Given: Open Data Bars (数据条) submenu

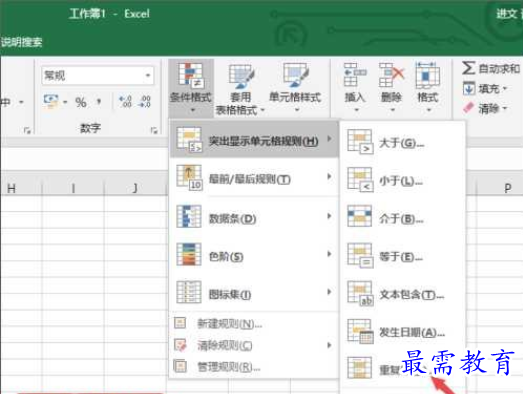Looking at the screenshot, I should (x=254, y=218).
